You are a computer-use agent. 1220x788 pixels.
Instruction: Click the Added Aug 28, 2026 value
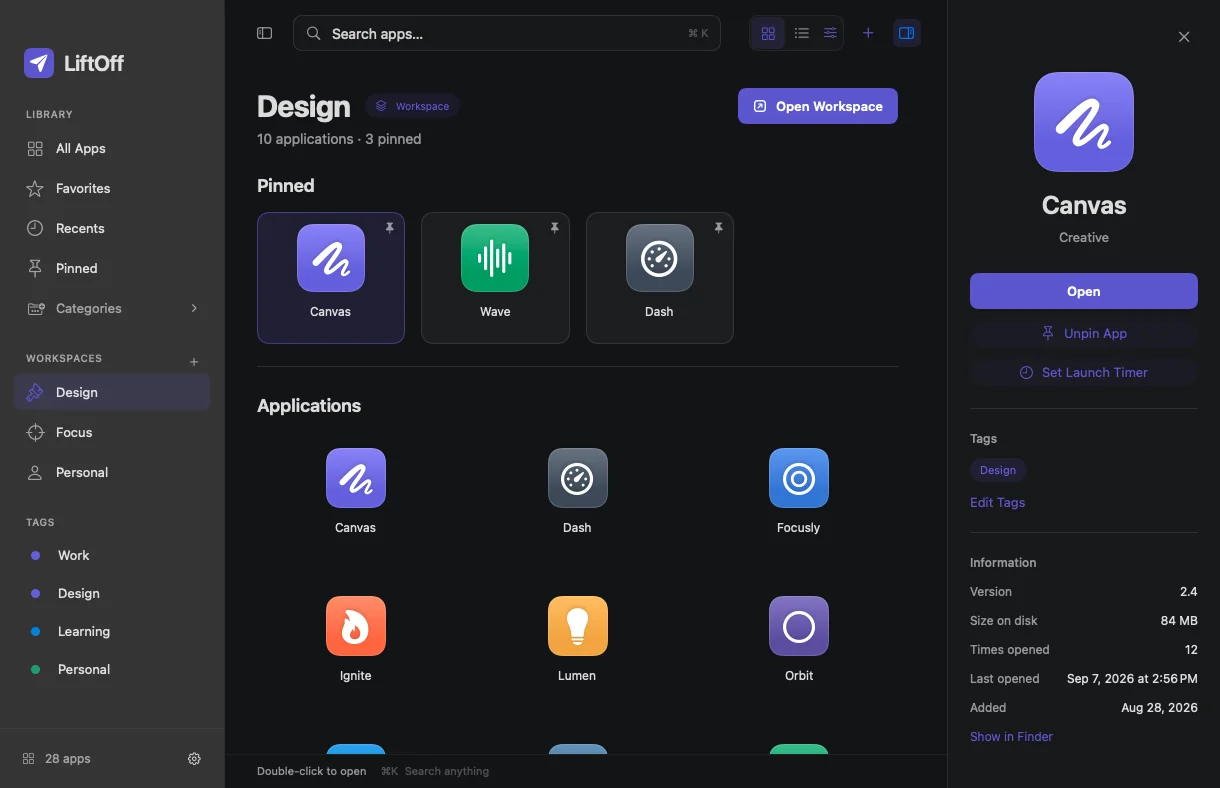click(x=1160, y=707)
